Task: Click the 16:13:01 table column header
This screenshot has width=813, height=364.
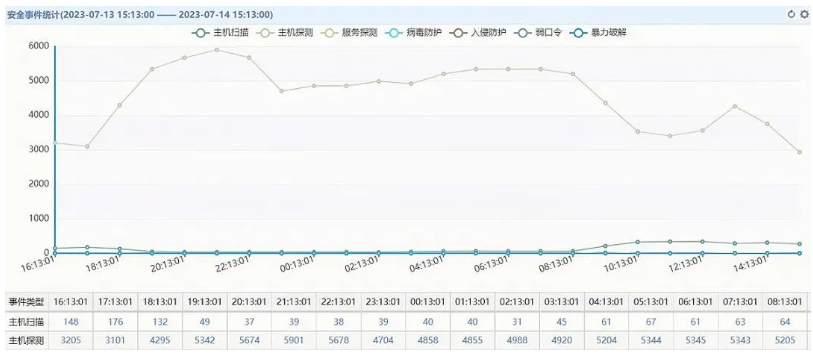Action: 71,302
